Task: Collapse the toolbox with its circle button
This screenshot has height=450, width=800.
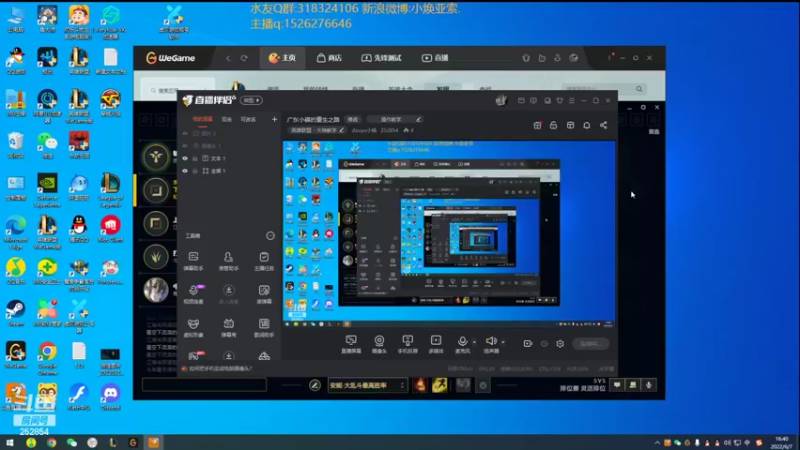Action: [270, 236]
